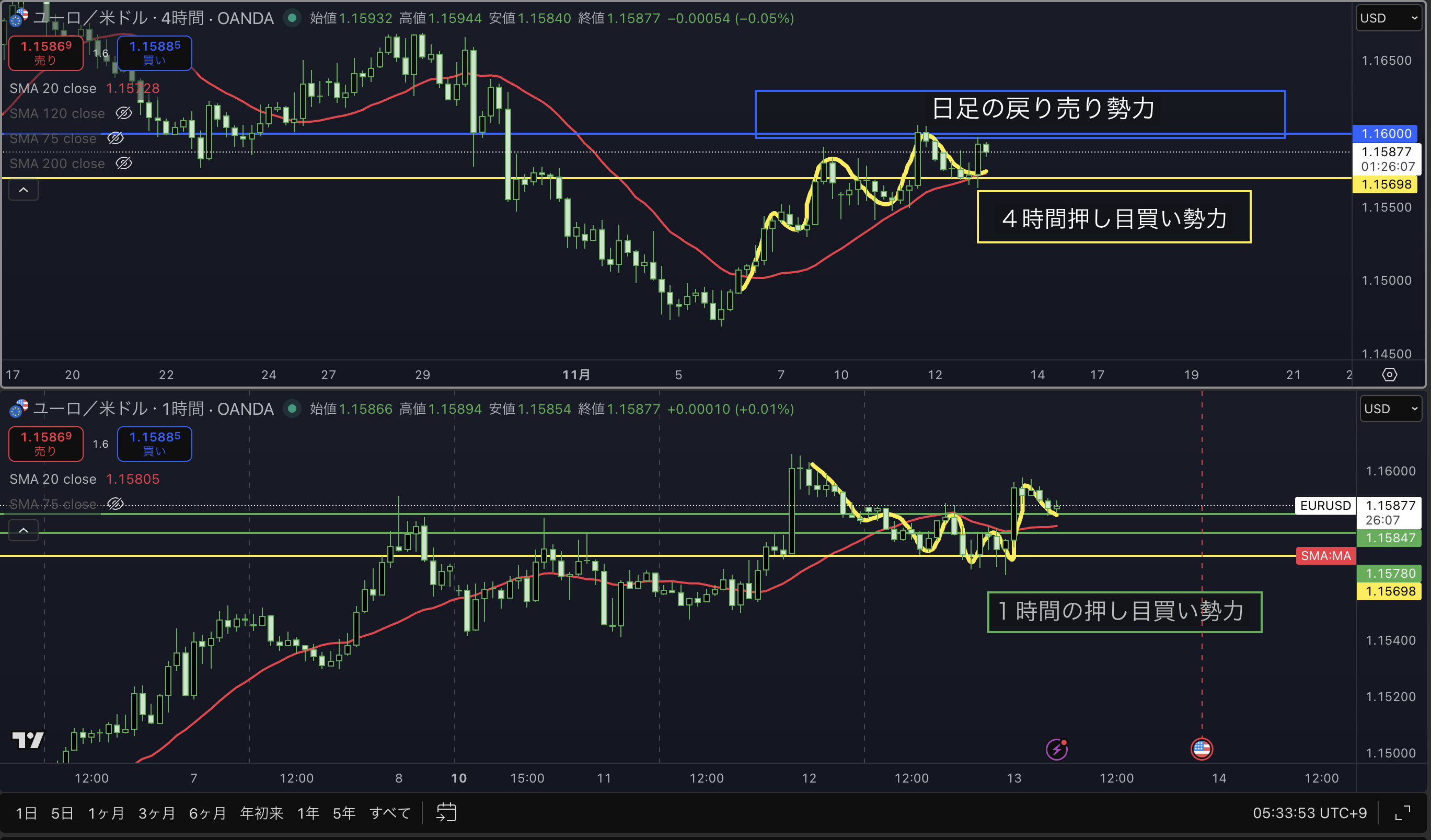The image size is (1431, 840).
Task: Click the fullscreen expand icon
Action: [x=1402, y=813]
